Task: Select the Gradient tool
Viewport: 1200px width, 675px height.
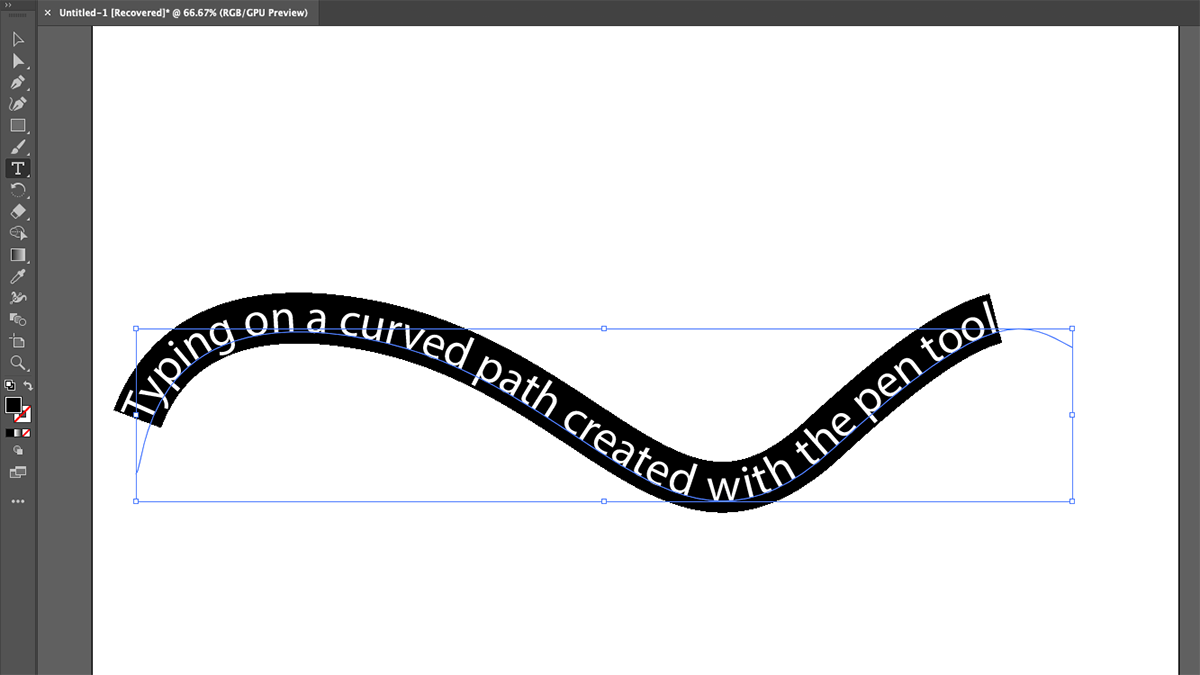Action: click(18, 255)
